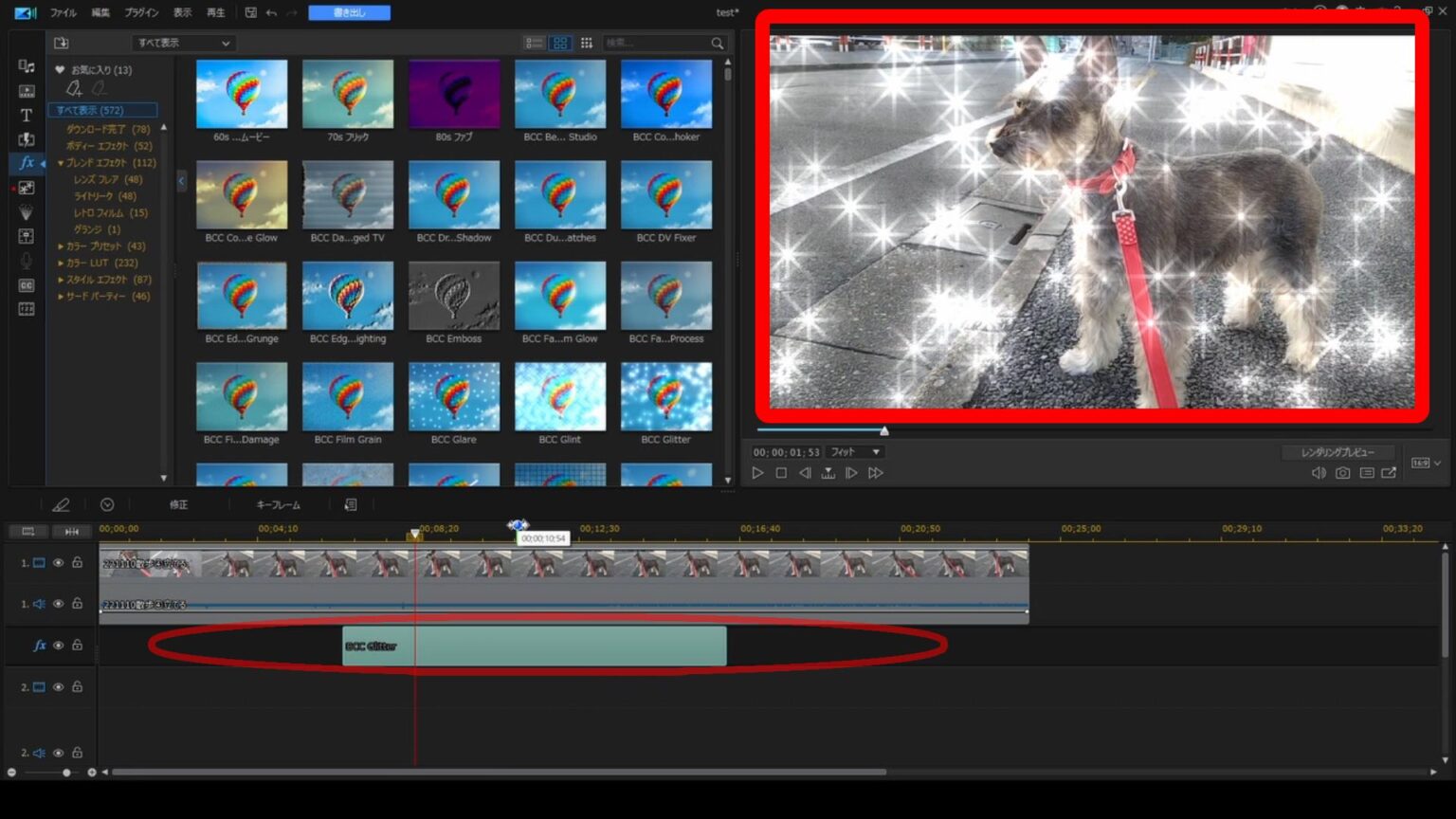The image size is (1456, 819).
Task: Click the undo arrow in top toolbar
Action: 271,12
